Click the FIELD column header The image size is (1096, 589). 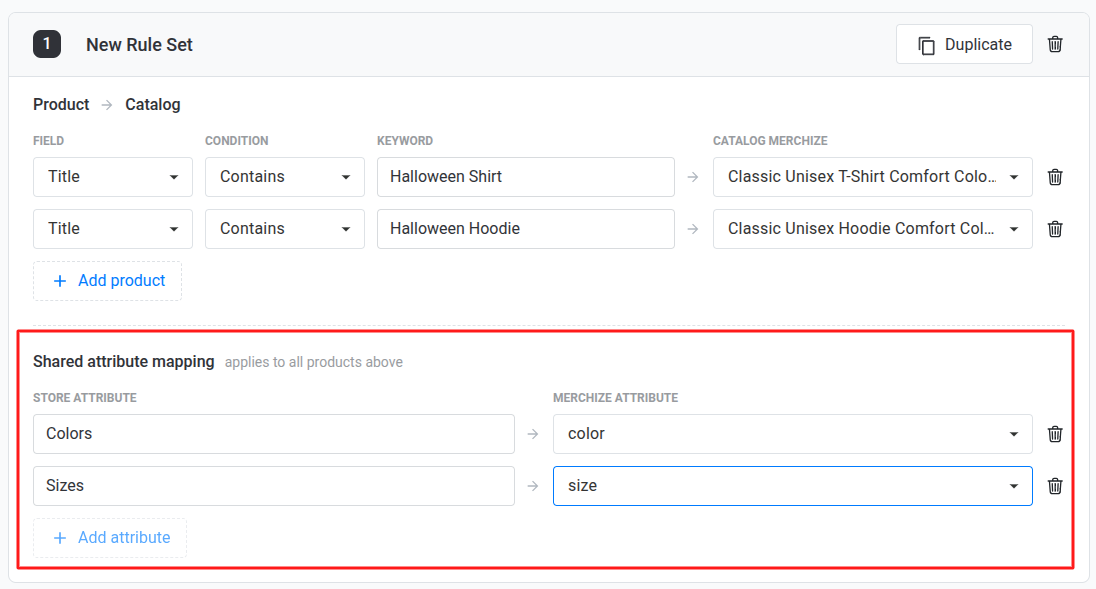click(48, 140)
